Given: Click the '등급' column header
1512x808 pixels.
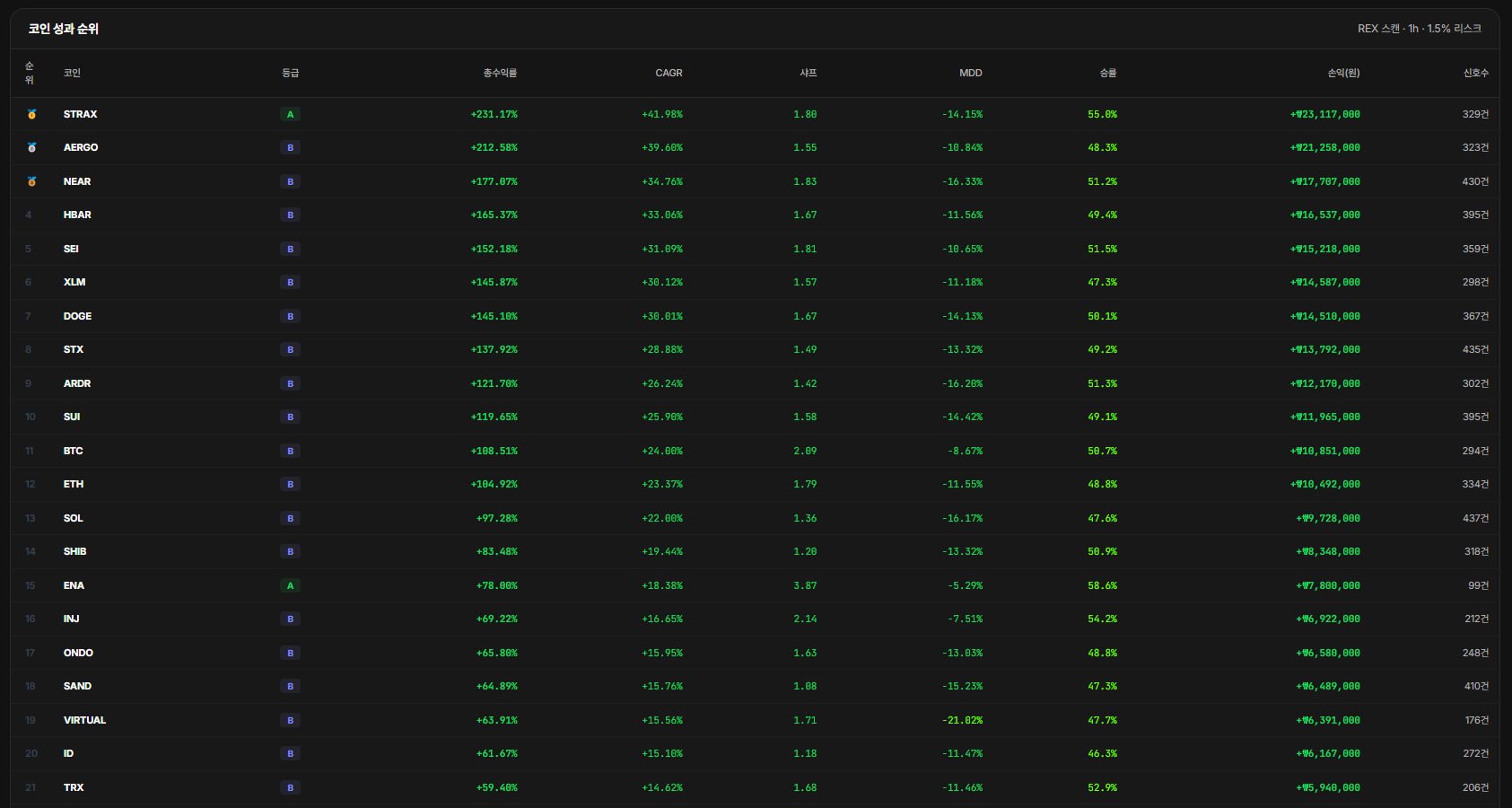Looking at the screenshot, I should (x=290, y=73).
